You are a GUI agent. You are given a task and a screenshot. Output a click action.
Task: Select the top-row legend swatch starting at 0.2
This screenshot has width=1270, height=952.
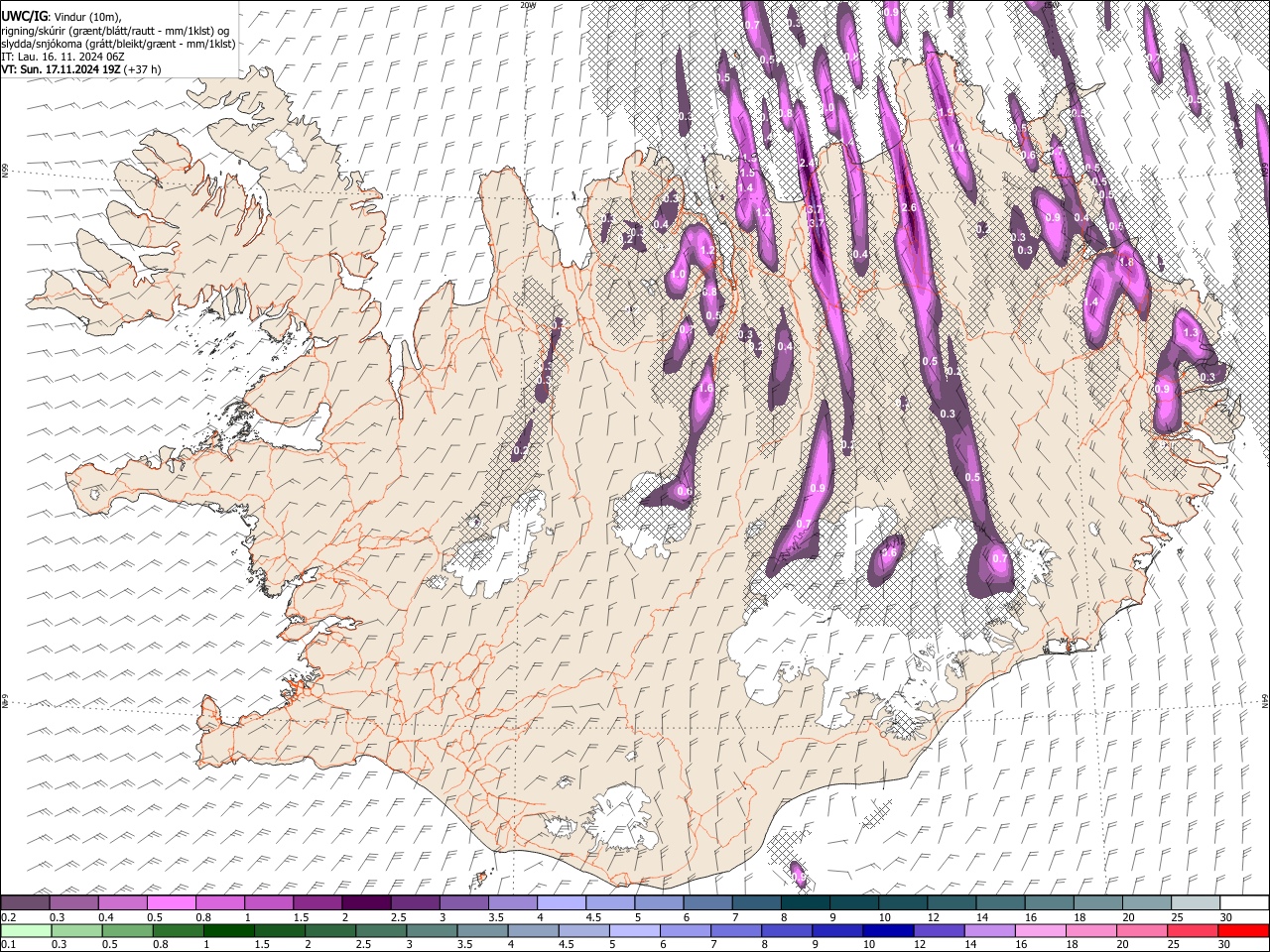(25, 903)
